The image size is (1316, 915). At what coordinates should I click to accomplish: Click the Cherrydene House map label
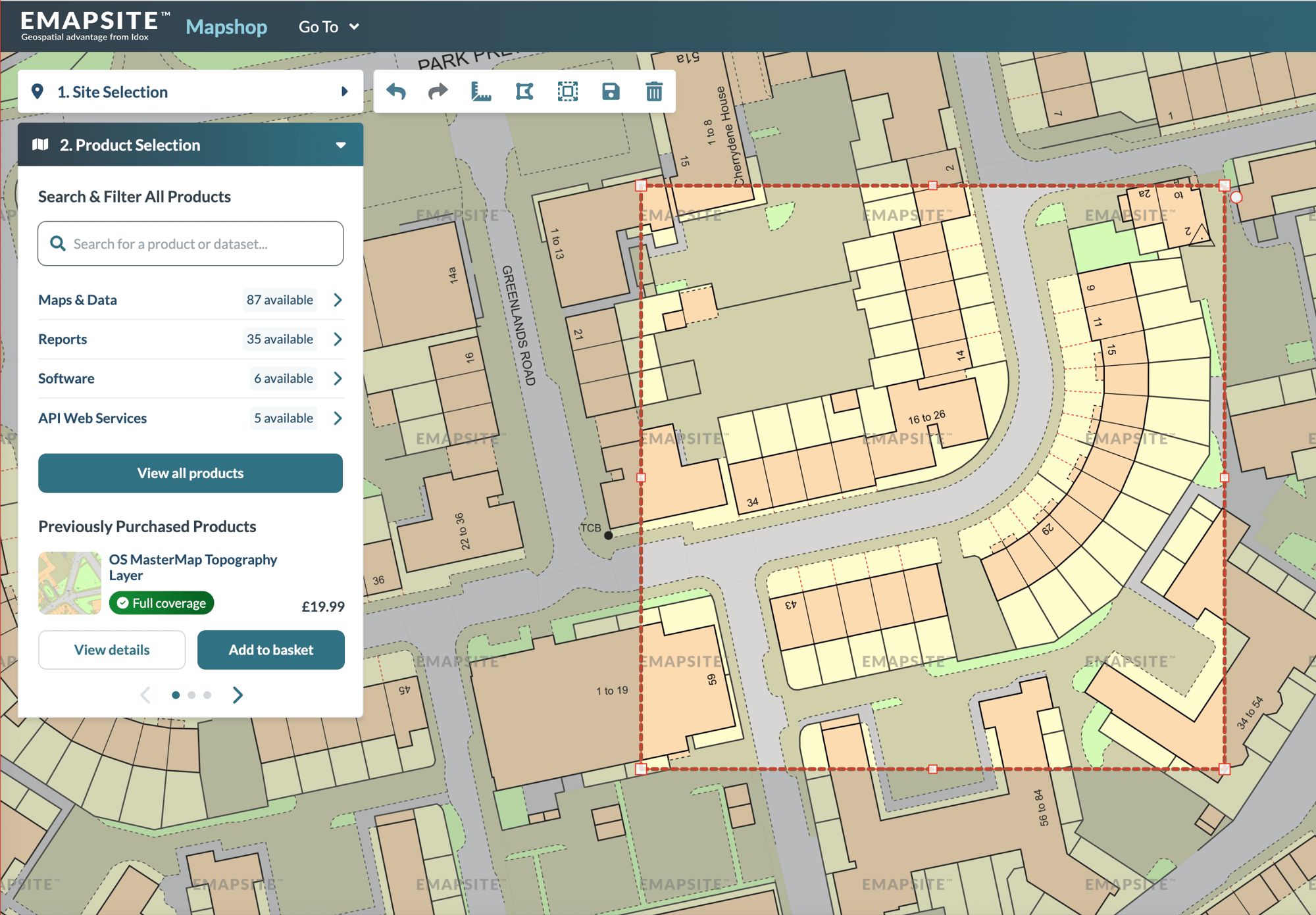[730, 136]
